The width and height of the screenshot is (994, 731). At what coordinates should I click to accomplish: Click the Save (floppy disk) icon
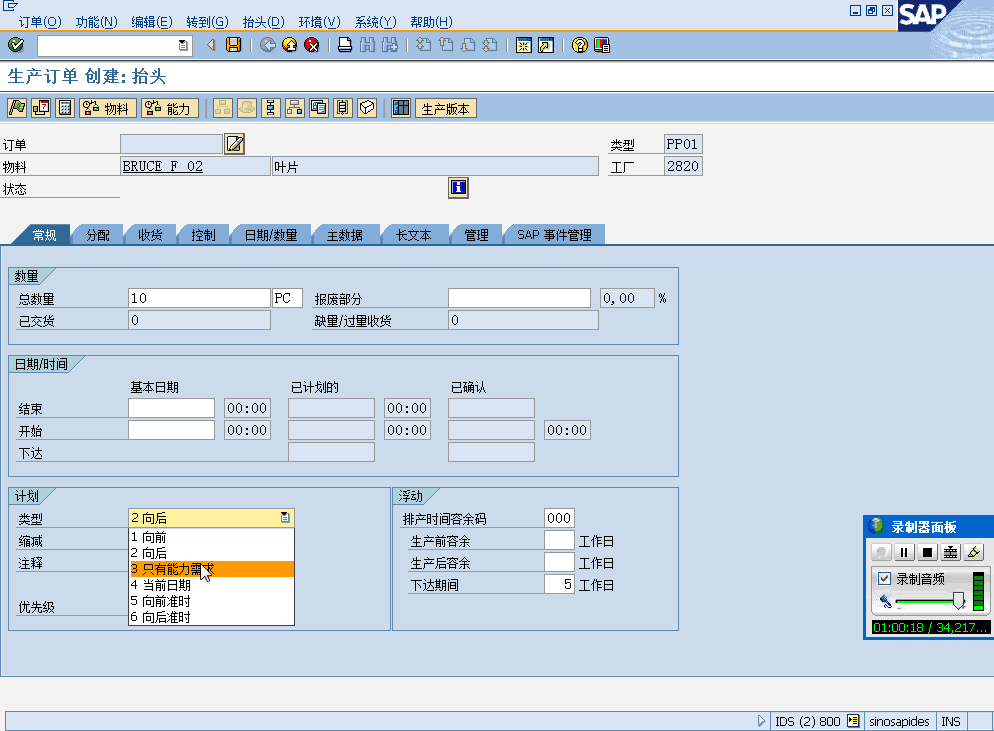233,45
